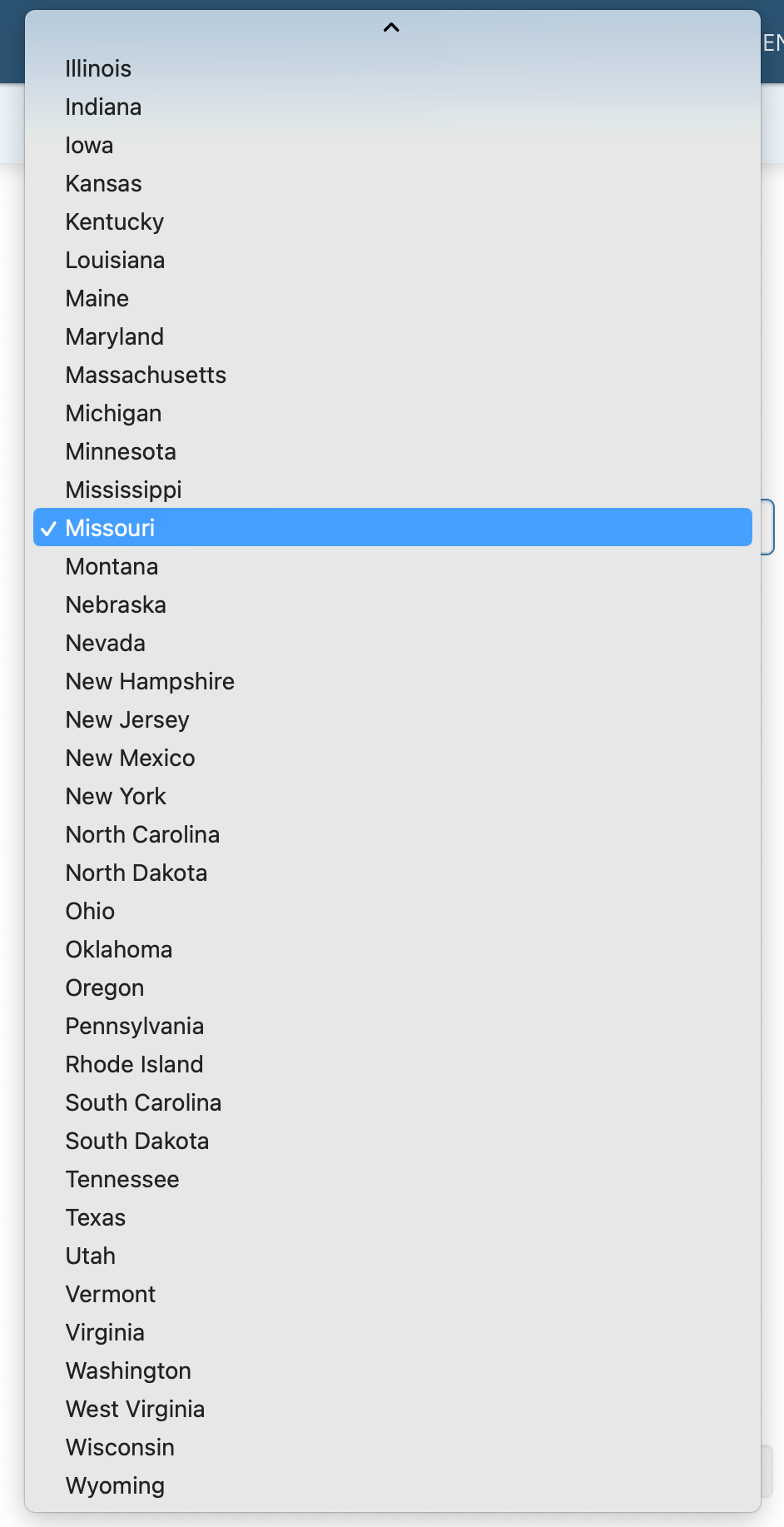Pick New Mexico from state options
This screenshot has width=784, height=1527.
pos(131,759)
